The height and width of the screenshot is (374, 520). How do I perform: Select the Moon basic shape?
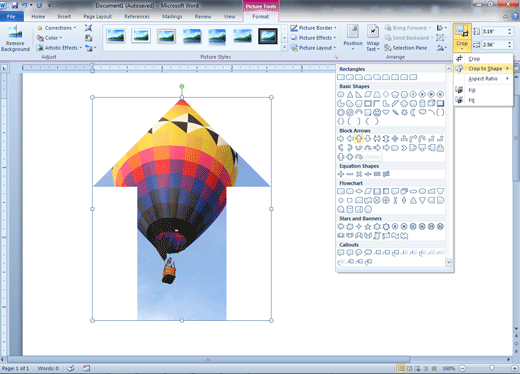tap(413, 112)
